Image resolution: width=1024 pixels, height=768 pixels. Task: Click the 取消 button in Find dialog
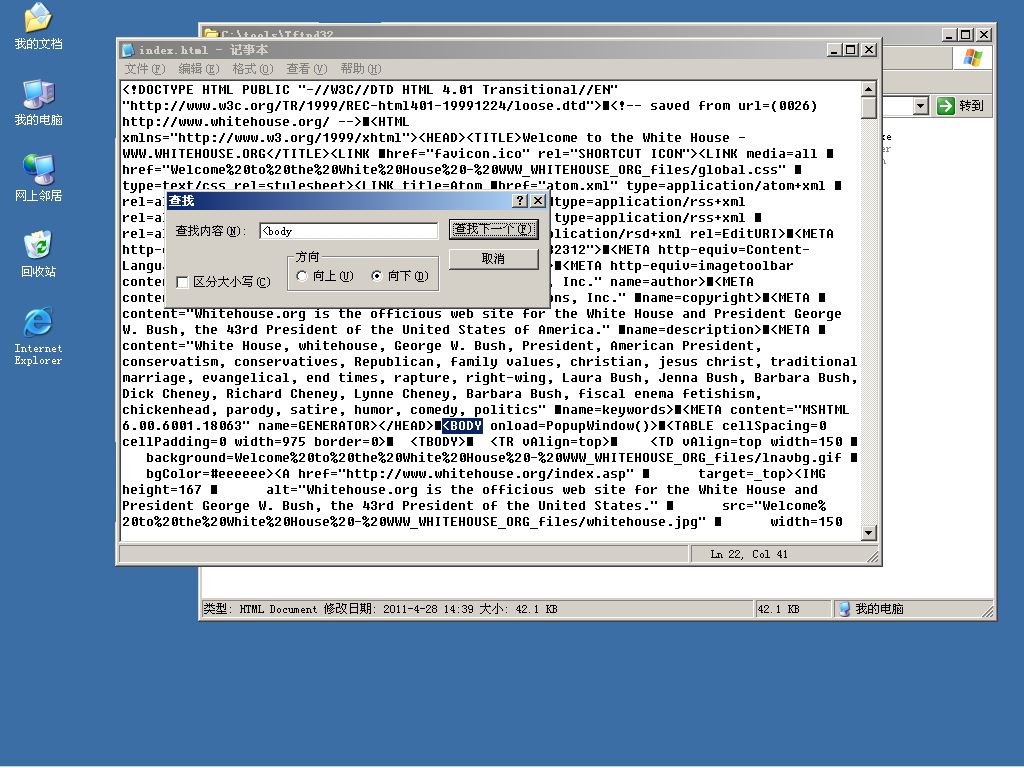coord(494,259)
